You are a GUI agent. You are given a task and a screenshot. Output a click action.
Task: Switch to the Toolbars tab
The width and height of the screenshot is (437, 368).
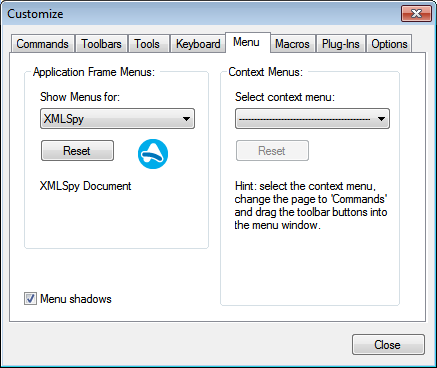pyautogui.click(x=101, y=44)
